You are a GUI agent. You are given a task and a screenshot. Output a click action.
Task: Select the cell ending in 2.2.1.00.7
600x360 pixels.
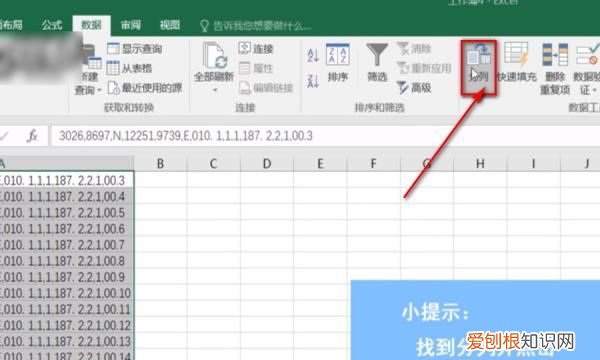coord(67,244)
